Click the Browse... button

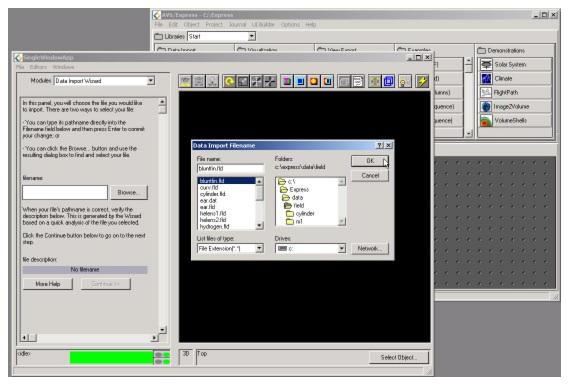[x=129, y=192]
